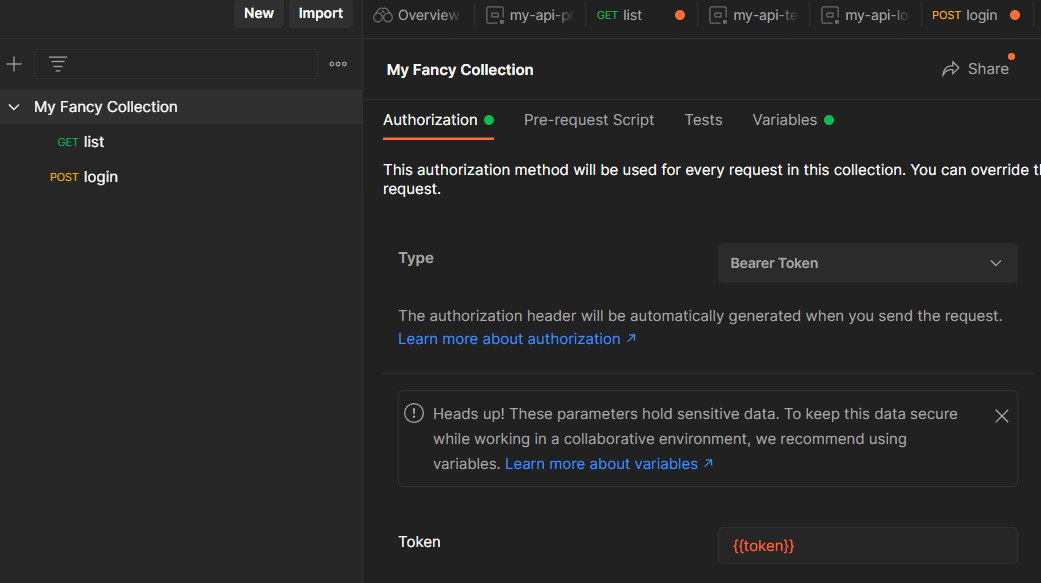Open Learn more about authorization link
This screenshot has width=1041, height=583.
(x=517, y=339)
